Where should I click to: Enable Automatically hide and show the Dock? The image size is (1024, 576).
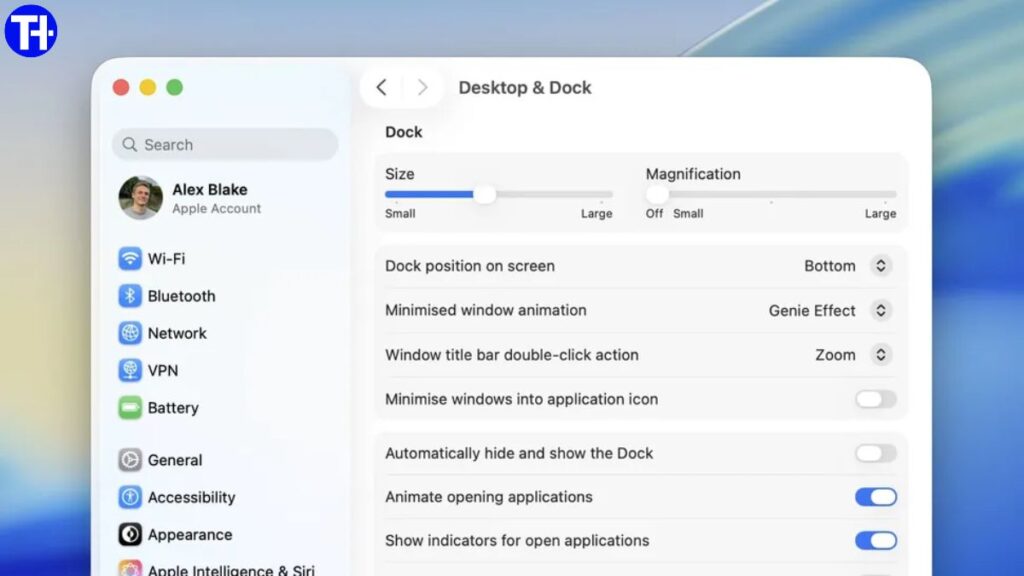[x=874, y=453]
